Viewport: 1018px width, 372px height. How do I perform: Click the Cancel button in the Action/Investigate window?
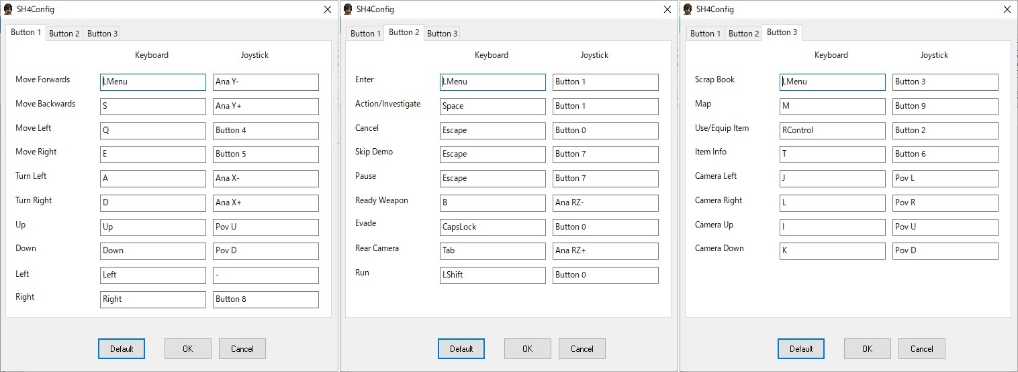click(582, 349)
